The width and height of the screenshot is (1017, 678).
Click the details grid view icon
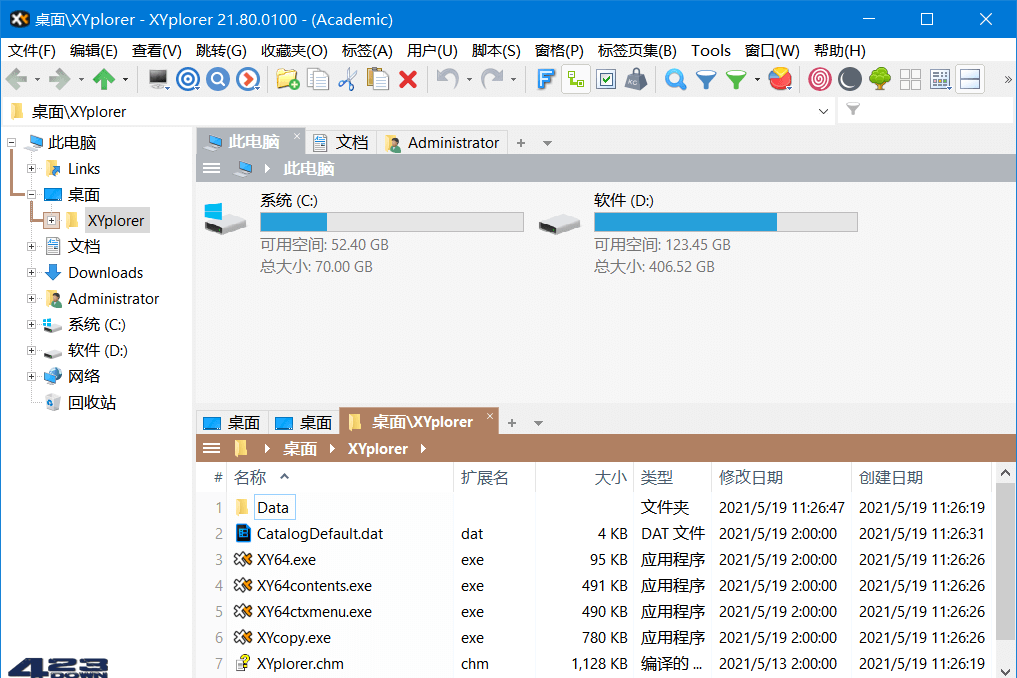coord(940,80)
